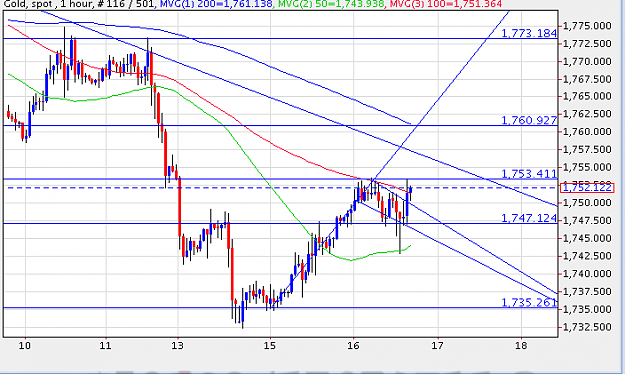Click the date 16 on the time axis
Viewport: 625px width, 374px height.
pos(353,345)
